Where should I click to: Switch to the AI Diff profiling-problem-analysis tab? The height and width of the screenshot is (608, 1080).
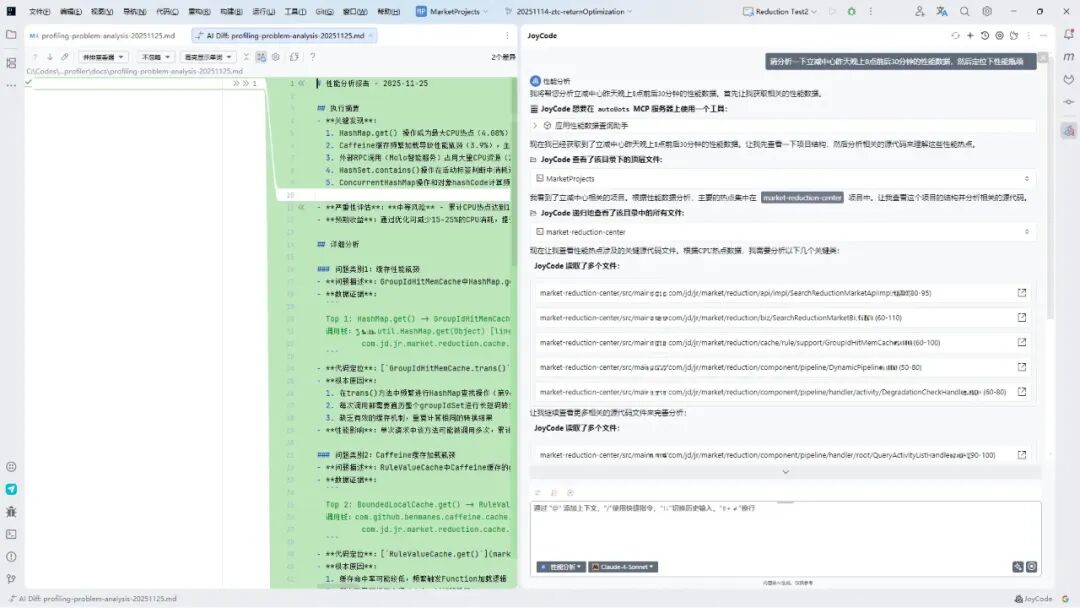[285, 35]
